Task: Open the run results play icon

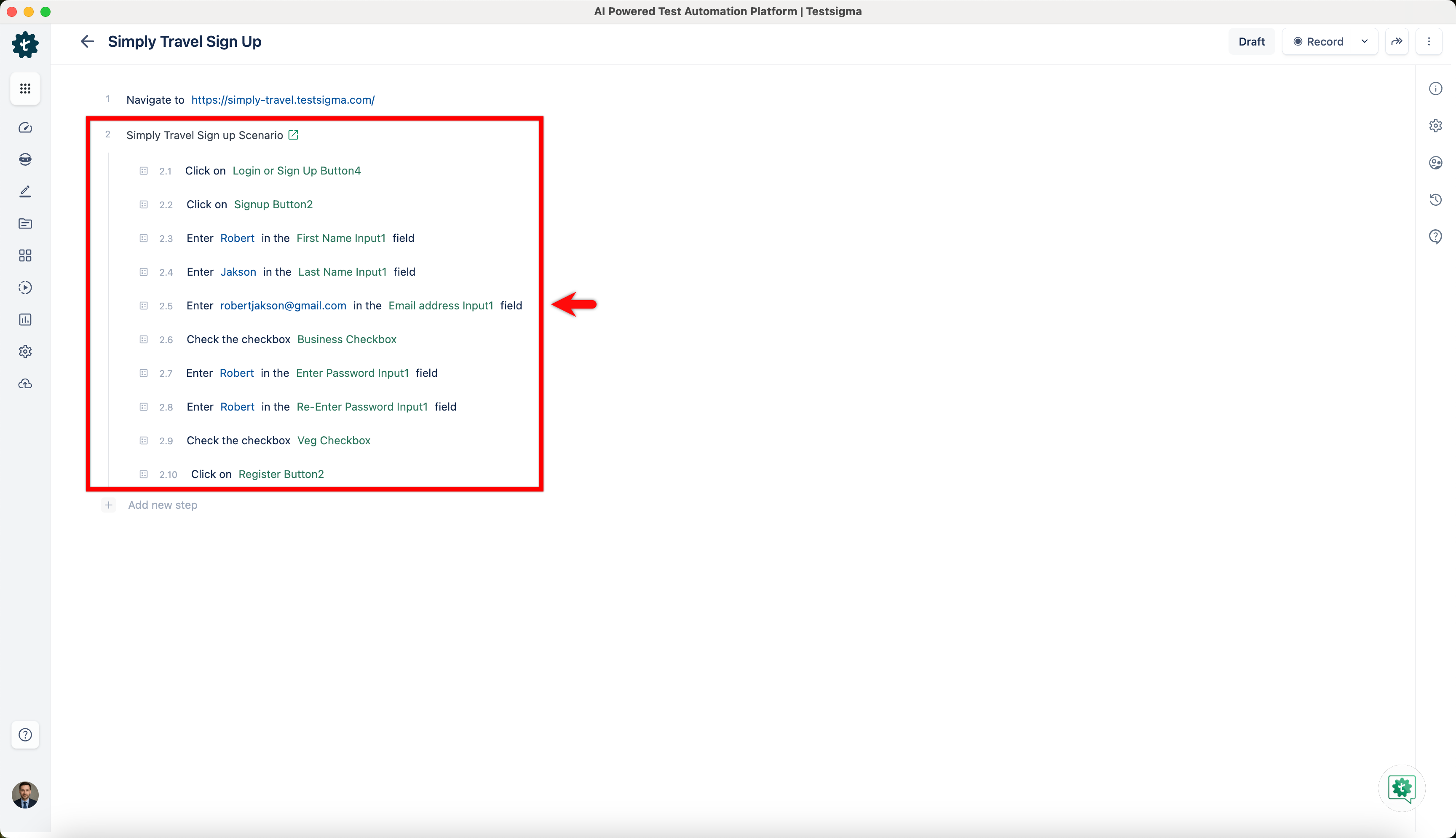Action: (25, 288)
